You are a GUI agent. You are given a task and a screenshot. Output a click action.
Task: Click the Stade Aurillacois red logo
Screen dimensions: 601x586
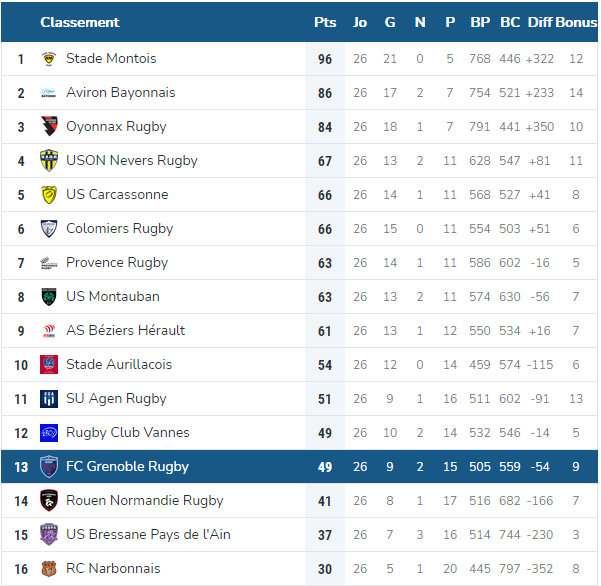[49, 365]
